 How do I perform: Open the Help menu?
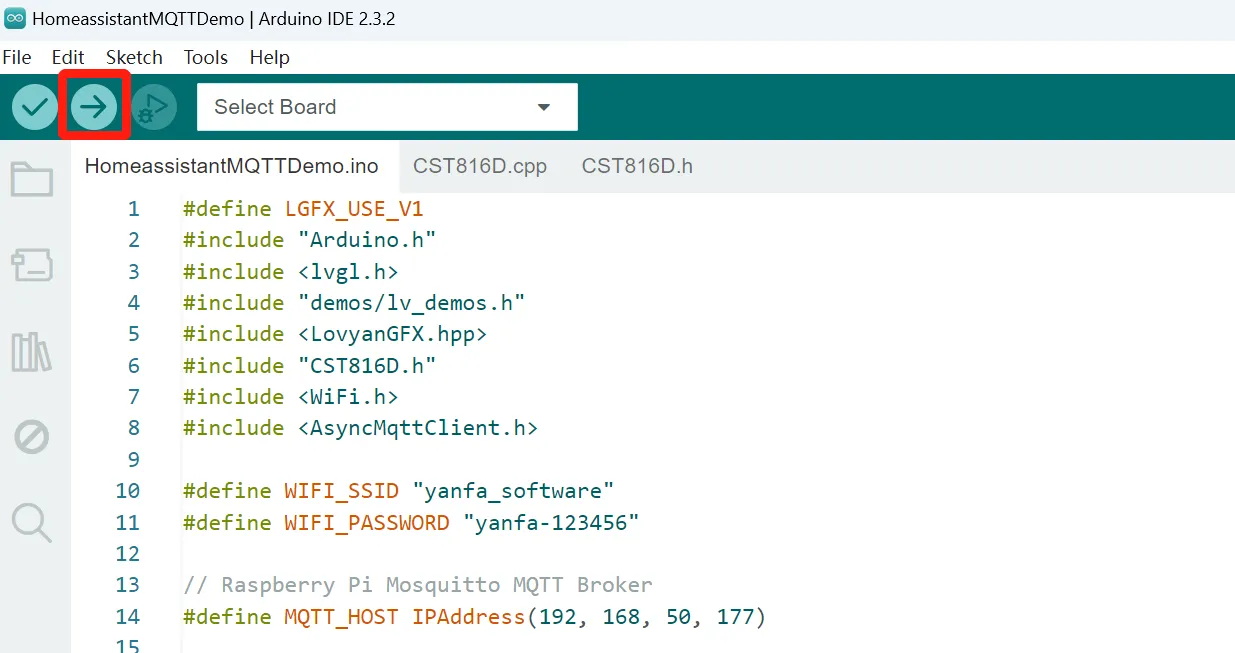click(x=269, y=57)
